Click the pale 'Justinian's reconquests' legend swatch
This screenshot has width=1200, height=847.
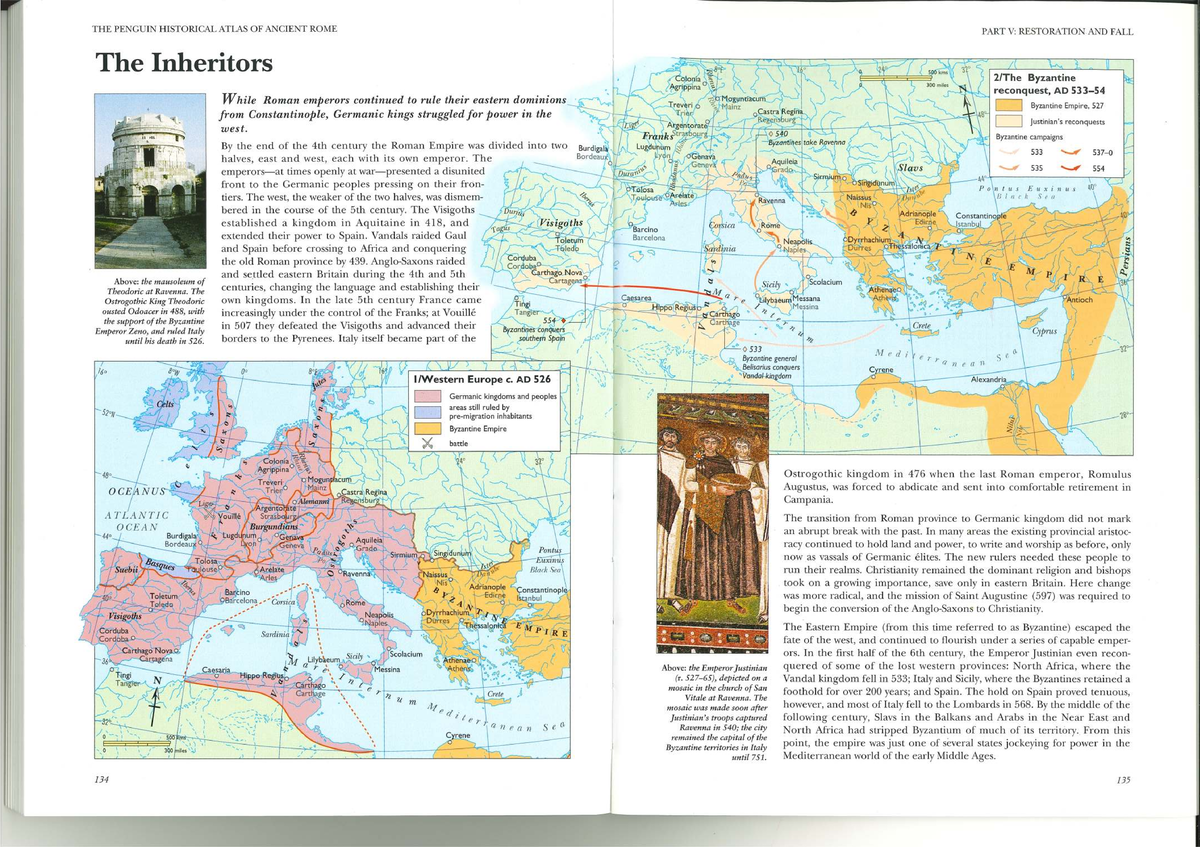[x=1008, y=121]
